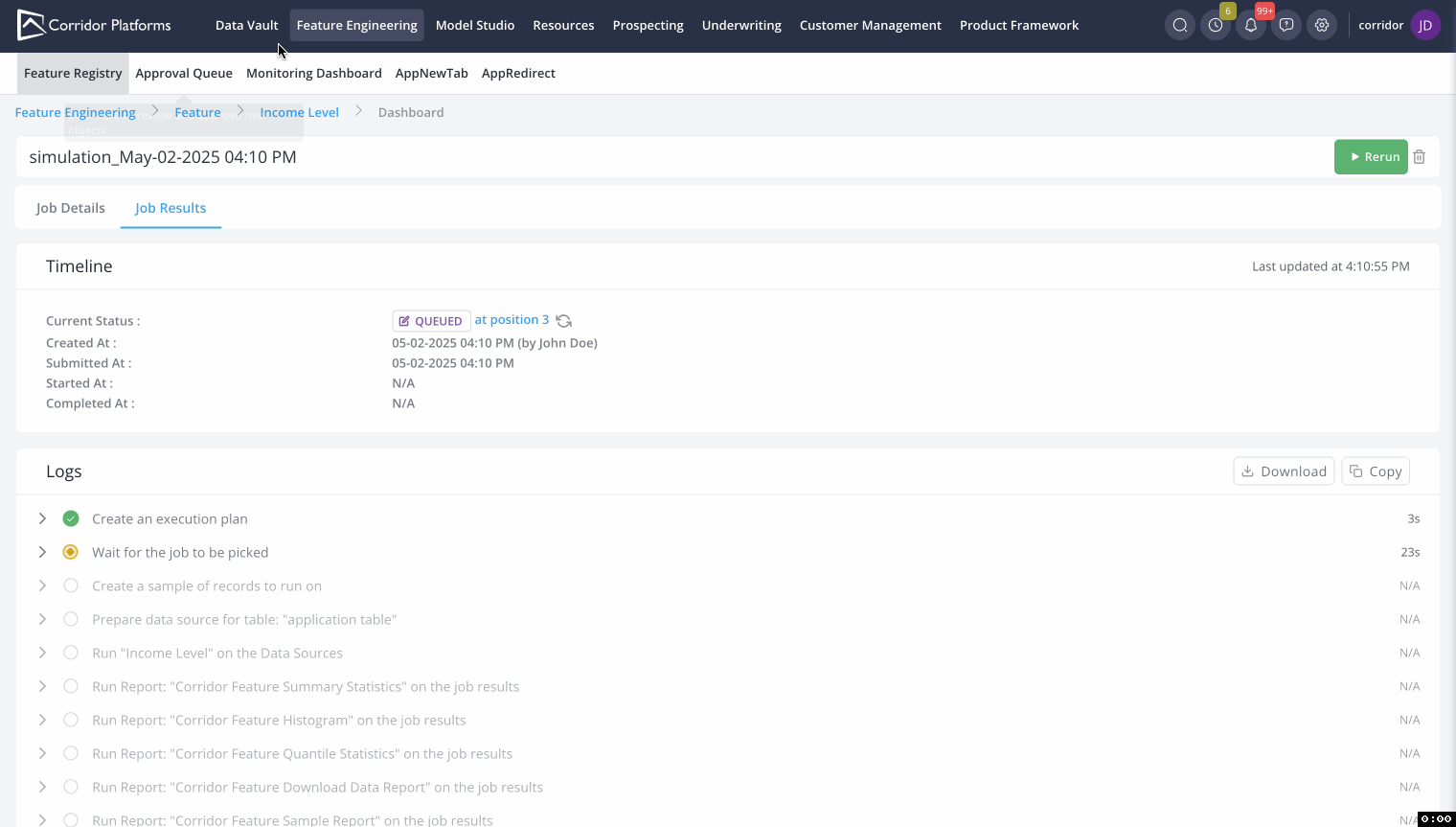
Task: Open the search icon in top bar
Action: point(1180,26)
